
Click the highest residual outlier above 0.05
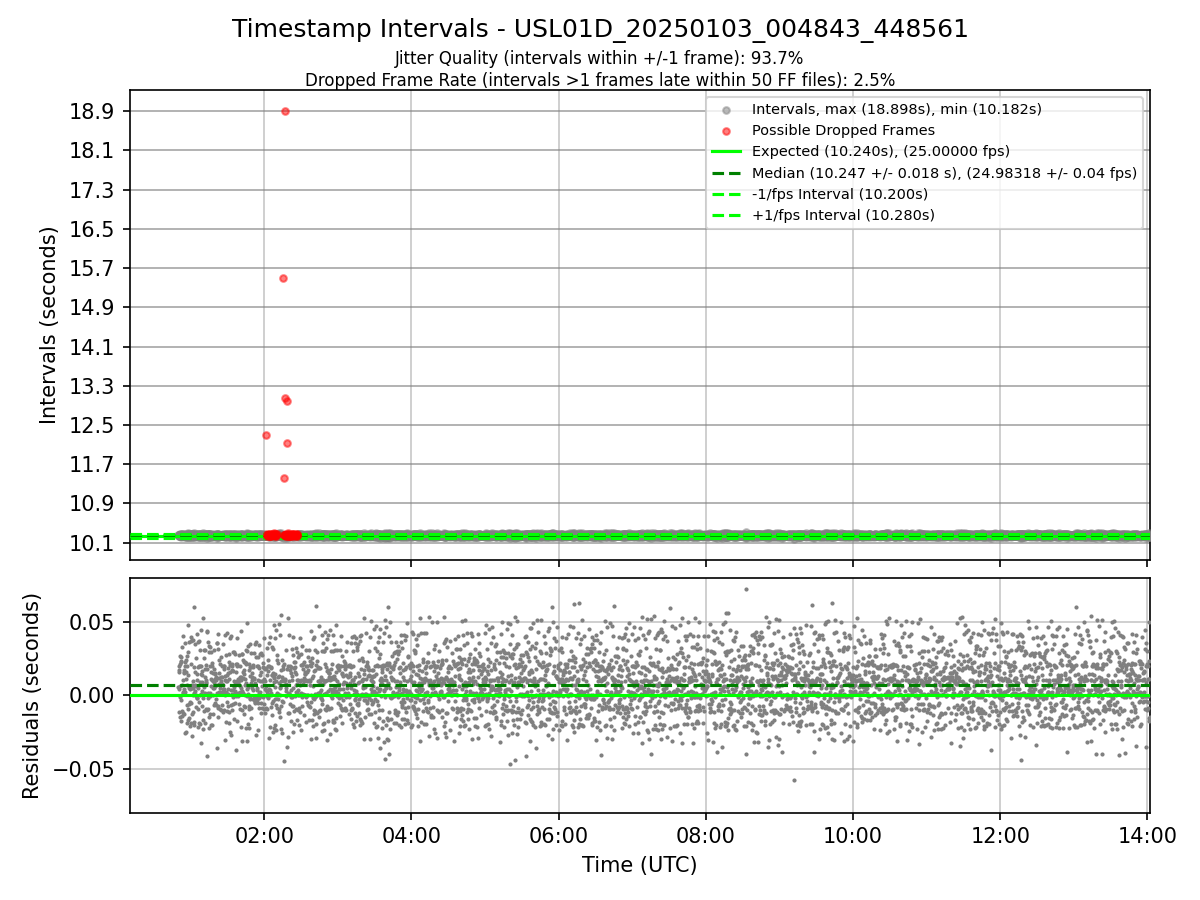tap(746, 589)
